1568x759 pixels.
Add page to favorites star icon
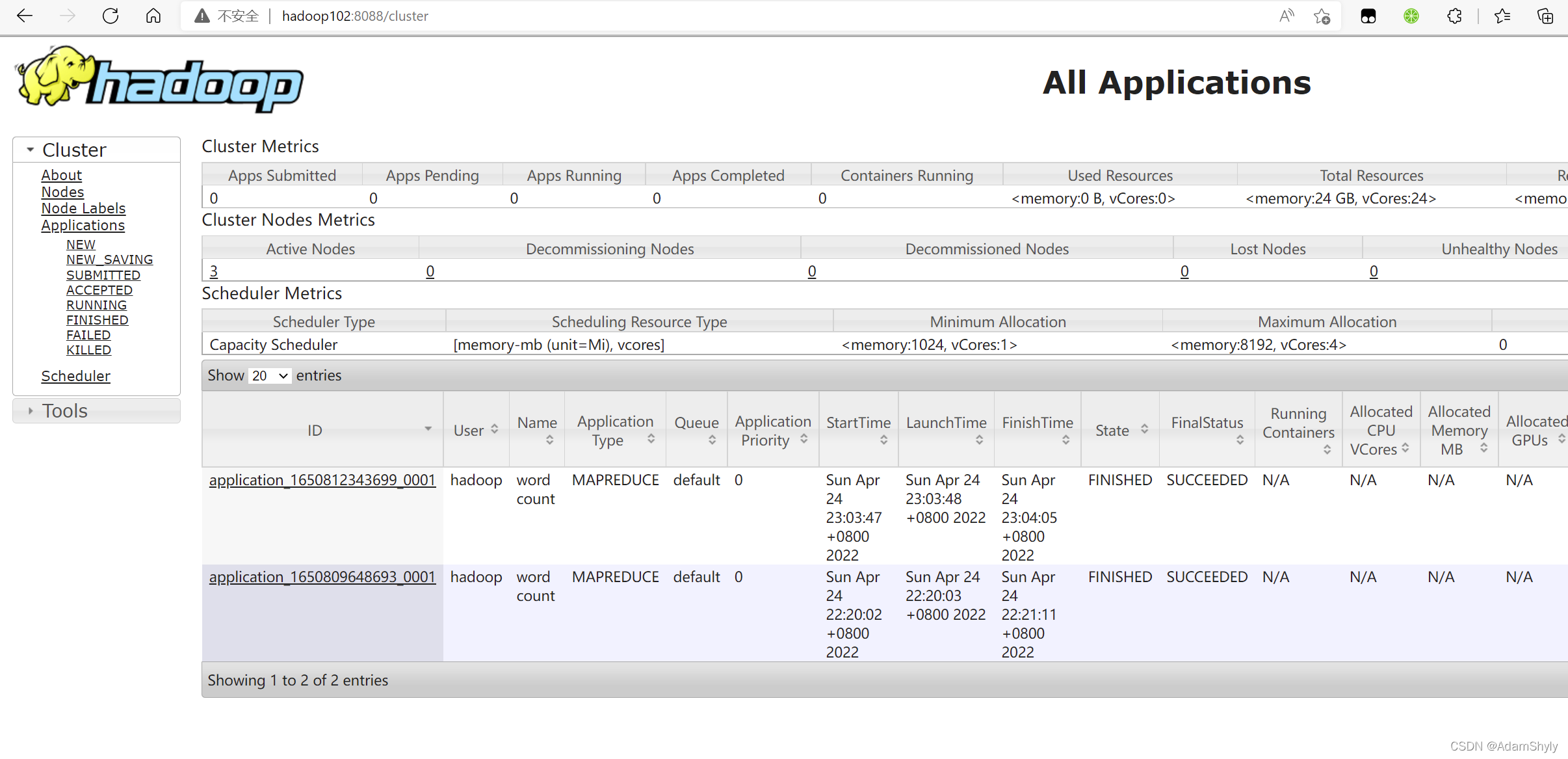pyautogui.click(x=1322, y=16)
